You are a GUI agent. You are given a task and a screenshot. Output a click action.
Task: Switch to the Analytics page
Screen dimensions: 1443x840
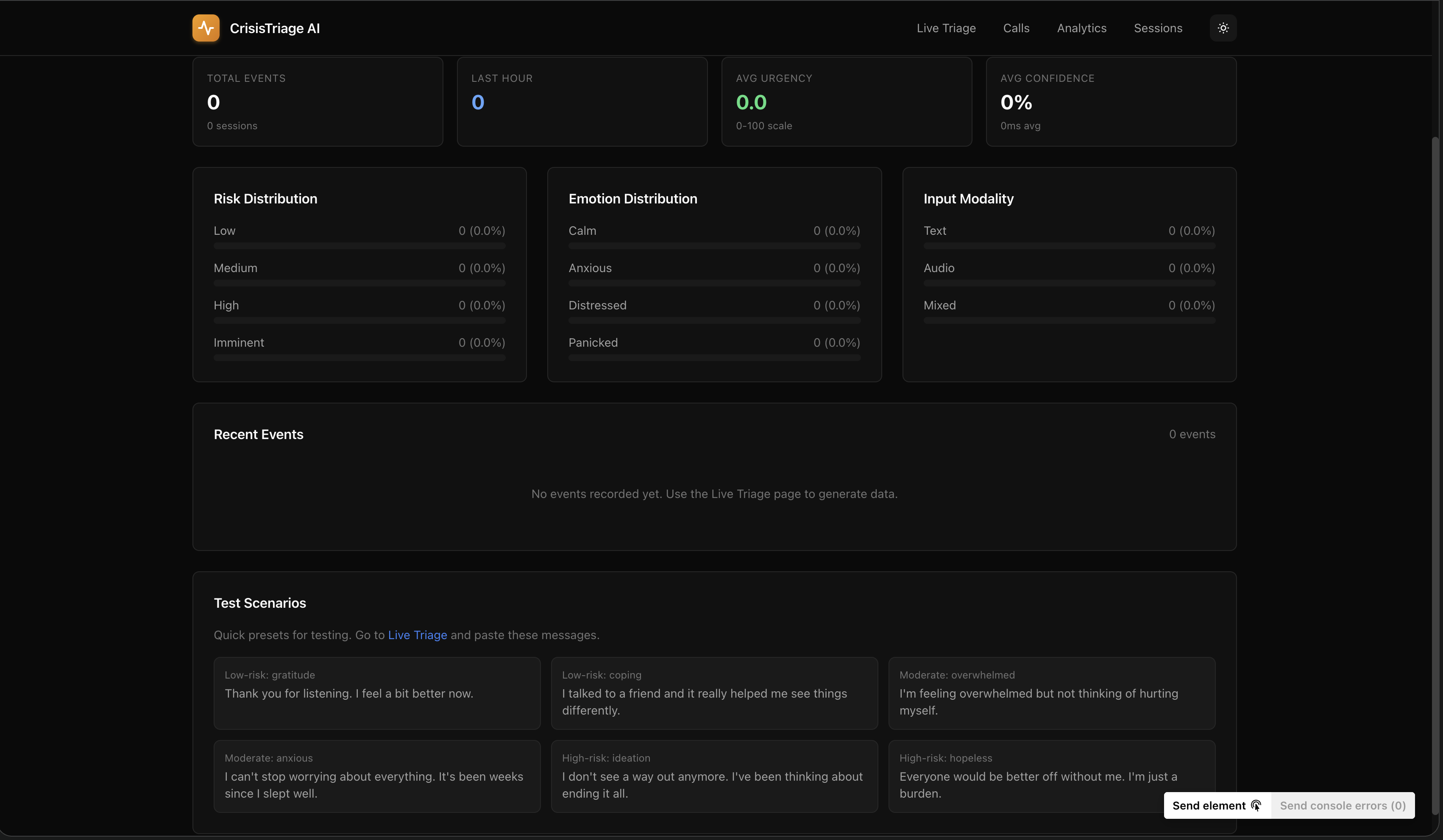(x=1081, y=28)
